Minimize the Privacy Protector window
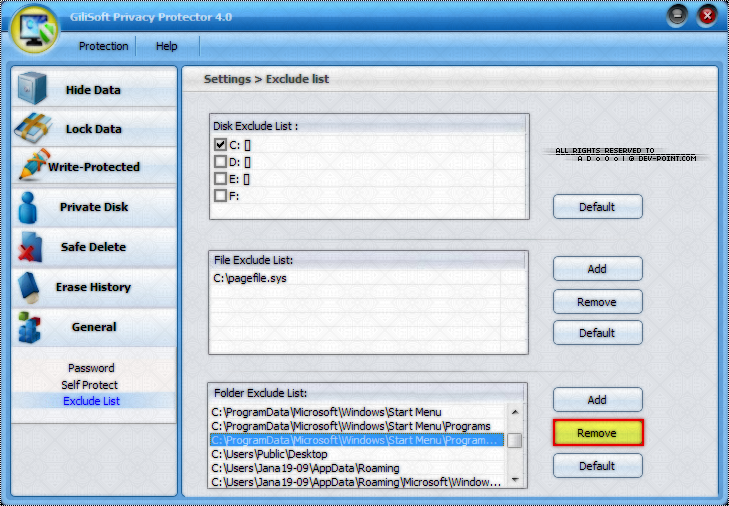Image resolution: width=729 pixels, height=506 pixels. (x=677, y=16)
